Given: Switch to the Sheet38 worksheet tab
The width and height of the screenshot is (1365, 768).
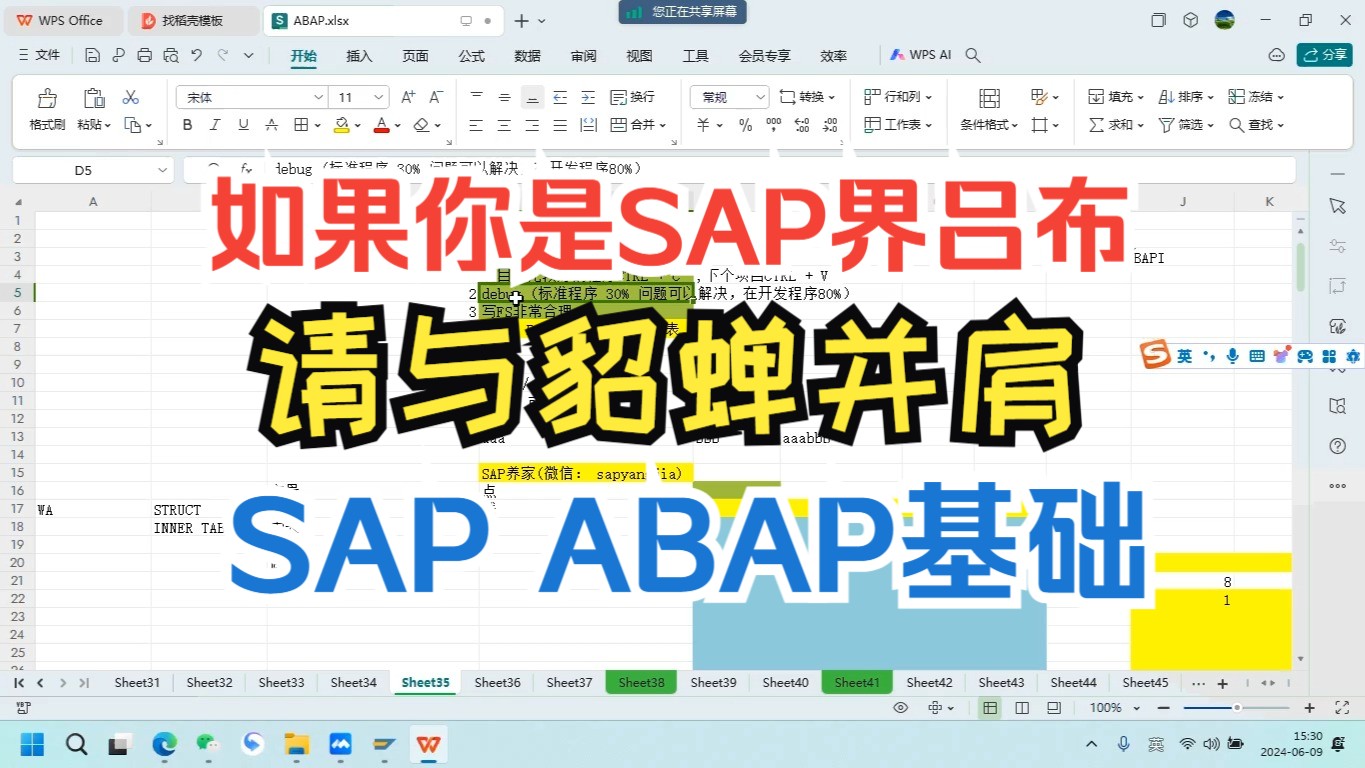Looking at the screenshot, I should coord(641,682).
